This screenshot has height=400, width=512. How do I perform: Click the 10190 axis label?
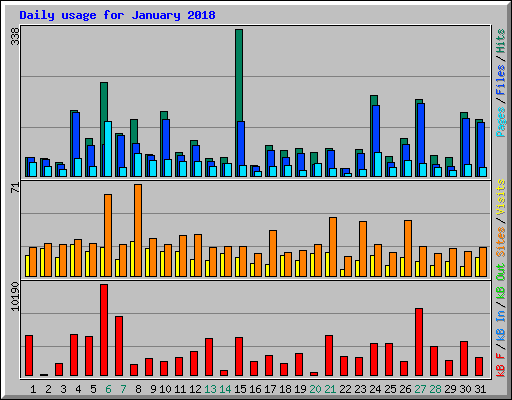point(16,297)
